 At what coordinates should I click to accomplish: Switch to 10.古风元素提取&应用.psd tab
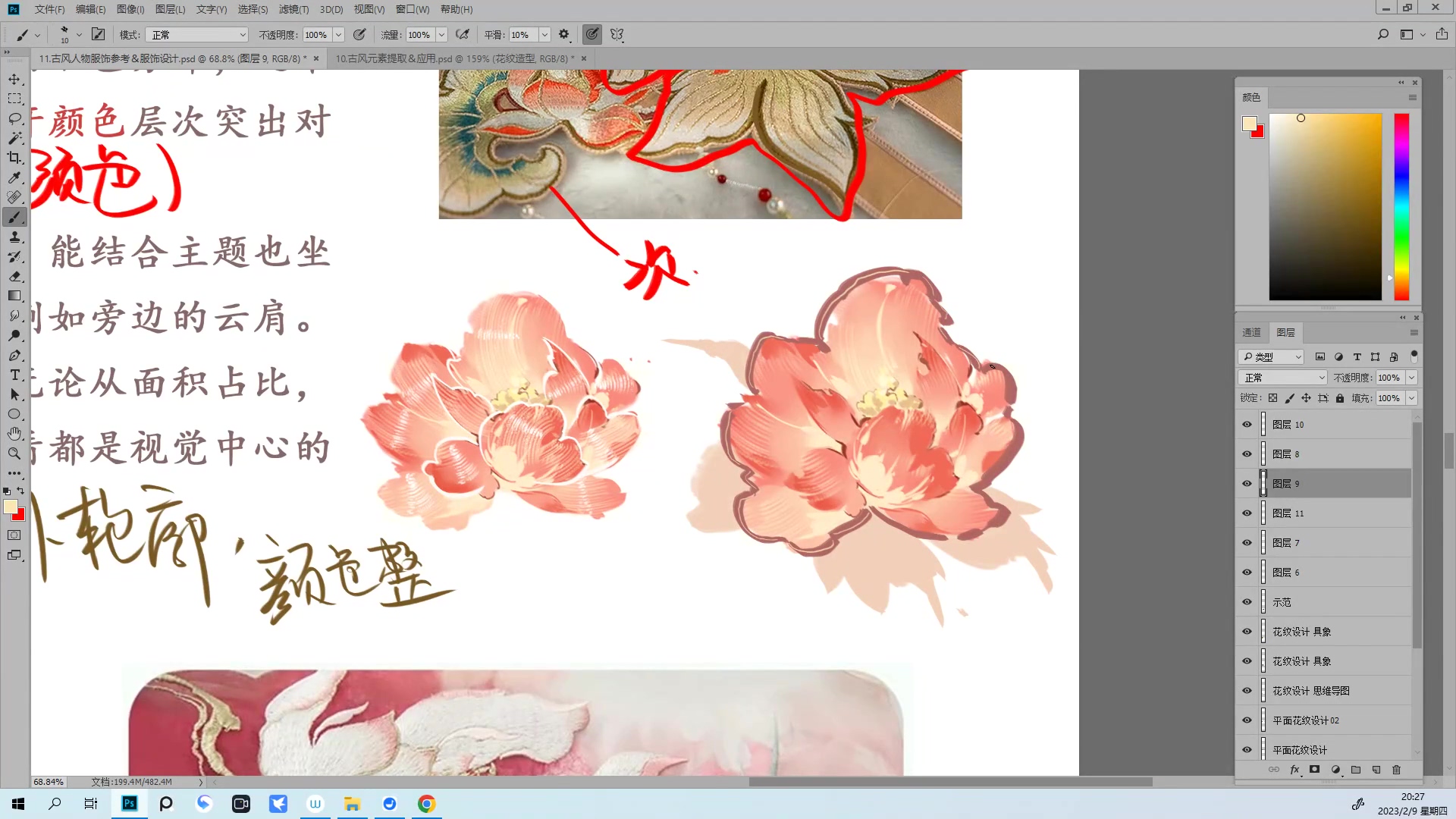455,58
